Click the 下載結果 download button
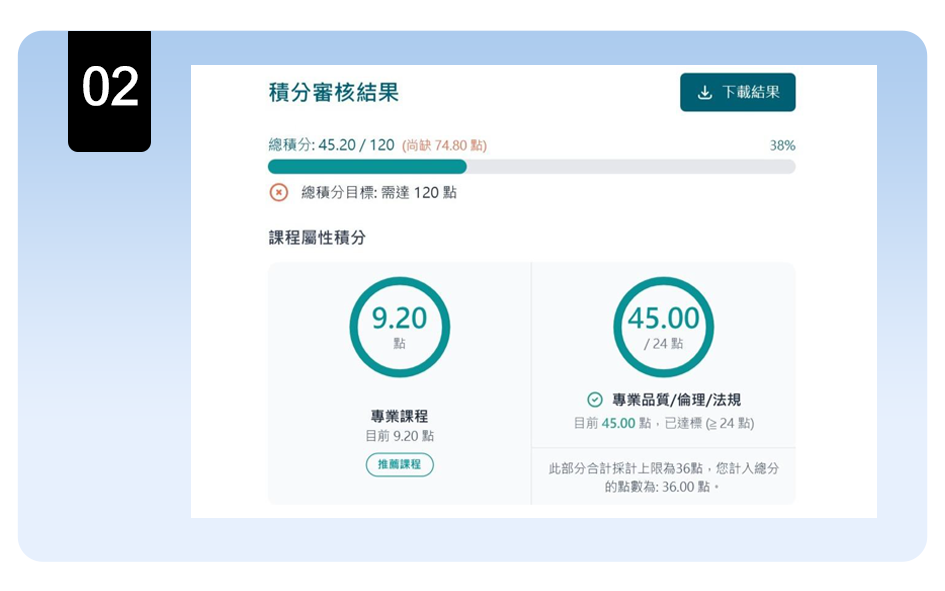 (737, 92)
